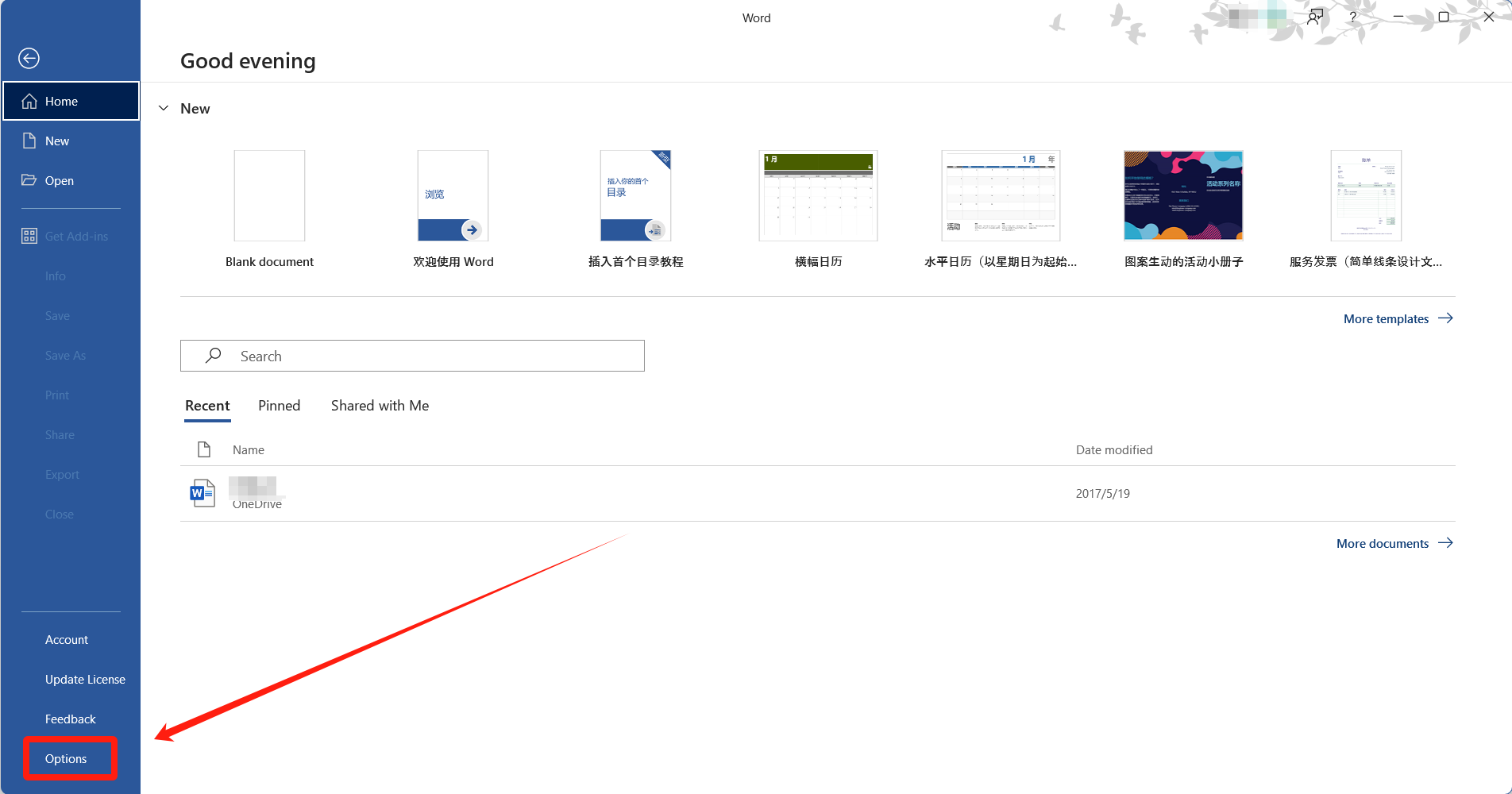
Task: Select the Recent tab
Action: [207, 406]
